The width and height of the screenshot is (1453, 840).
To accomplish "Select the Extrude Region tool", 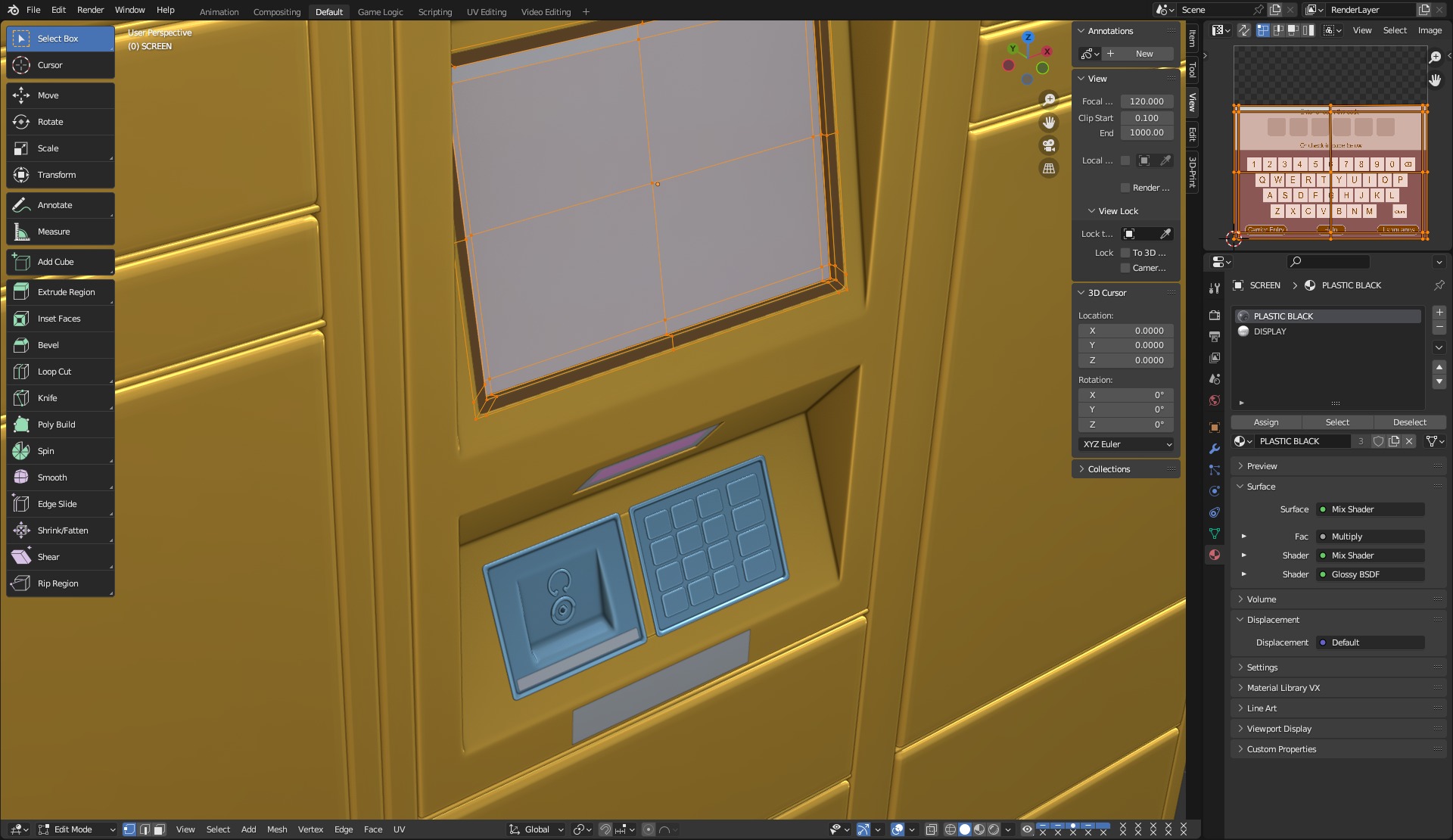I will point(61,292).
